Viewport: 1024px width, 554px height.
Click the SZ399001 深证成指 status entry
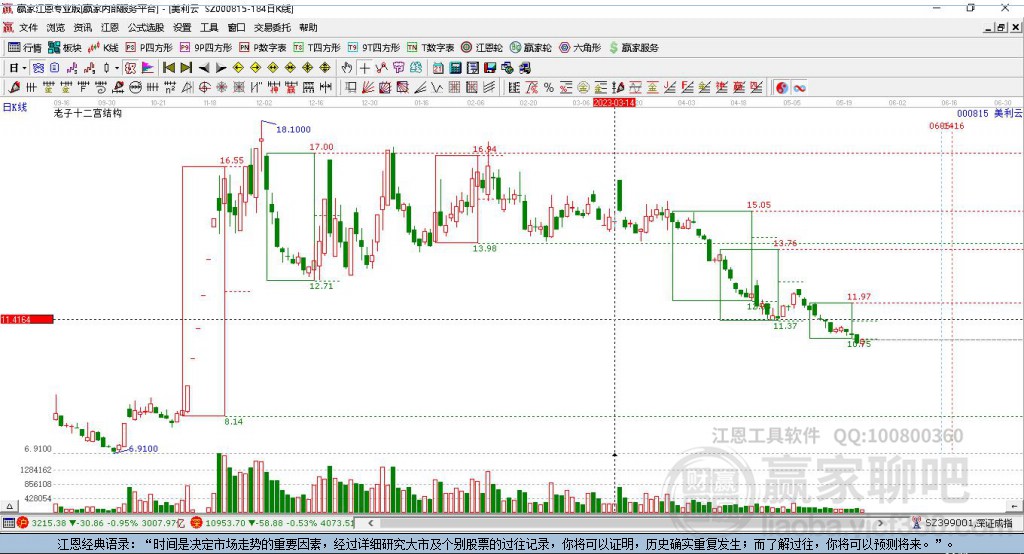962,523
